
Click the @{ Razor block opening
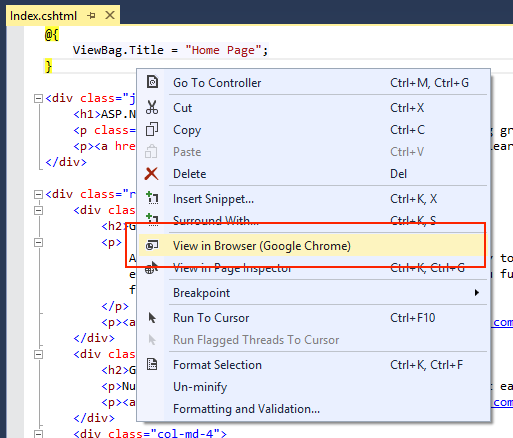[x=52, y=34]
